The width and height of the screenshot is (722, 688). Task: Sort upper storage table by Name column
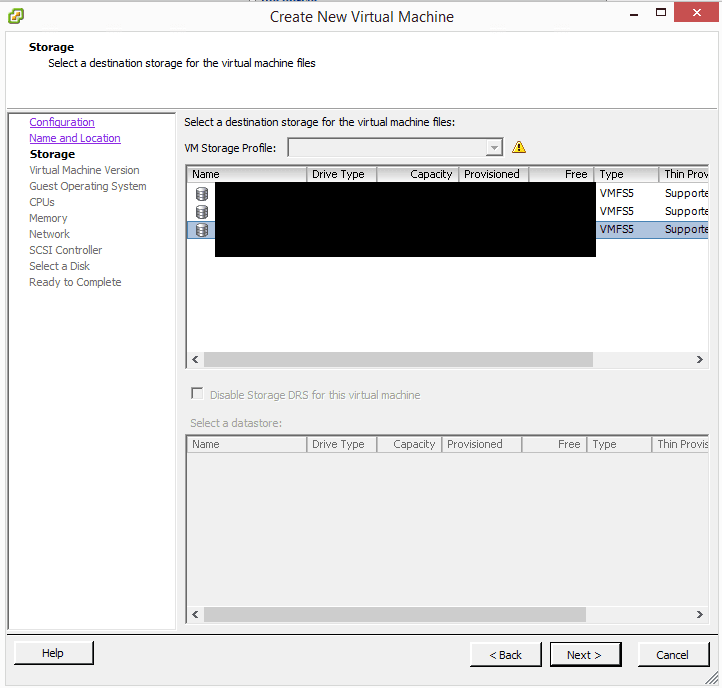pos(247,174)
